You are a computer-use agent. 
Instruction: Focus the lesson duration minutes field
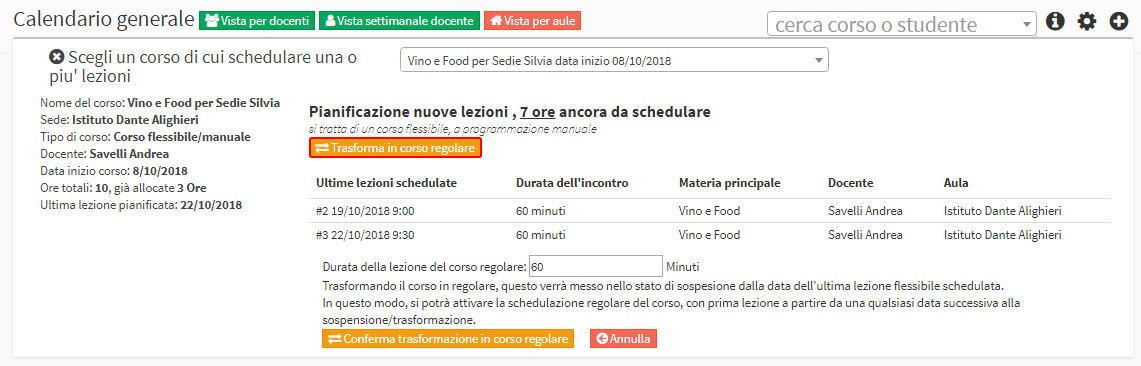(596, 266)
